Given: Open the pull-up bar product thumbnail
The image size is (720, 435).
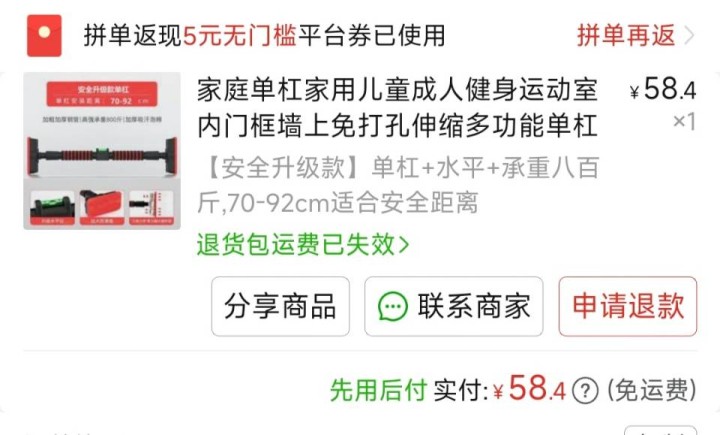Looking at the screenshot, I should (x=102, y=151).
